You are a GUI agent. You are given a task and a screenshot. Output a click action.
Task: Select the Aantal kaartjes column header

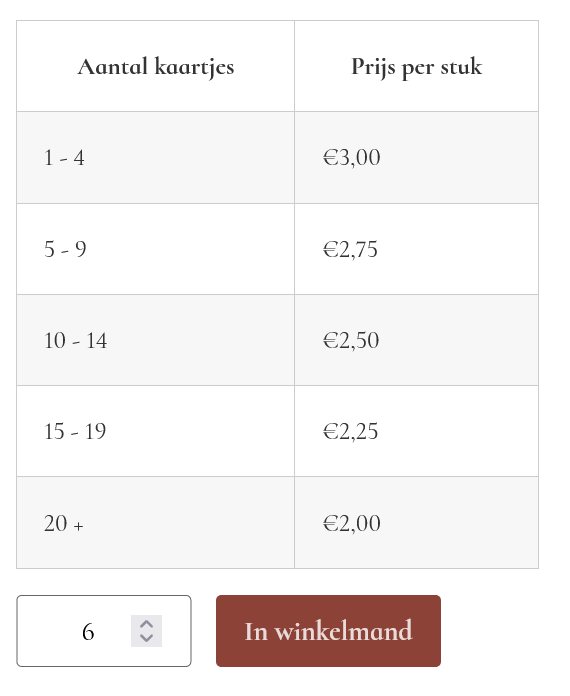point(155,66)
